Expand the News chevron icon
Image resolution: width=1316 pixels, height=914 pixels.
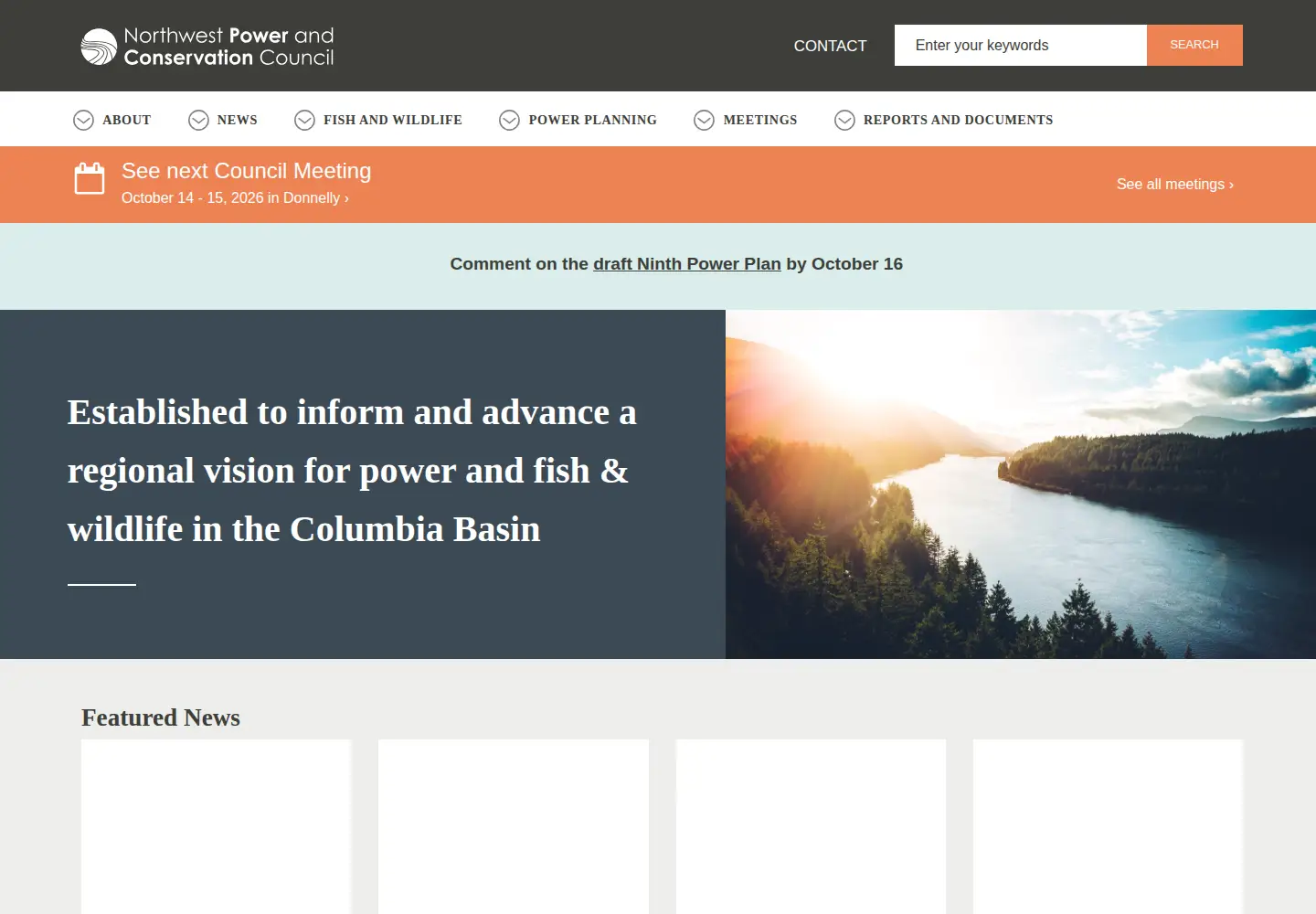[x=198, y=120]
